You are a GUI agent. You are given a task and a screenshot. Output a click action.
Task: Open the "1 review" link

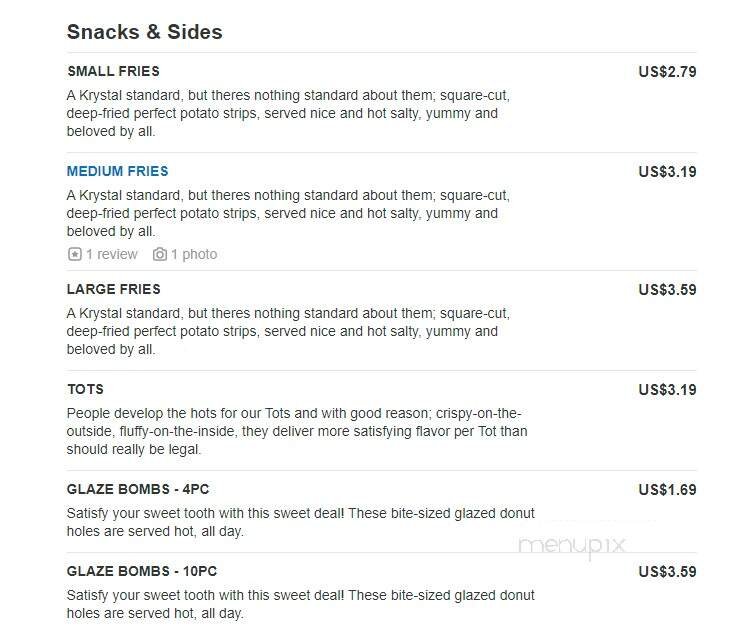(111, 254)
